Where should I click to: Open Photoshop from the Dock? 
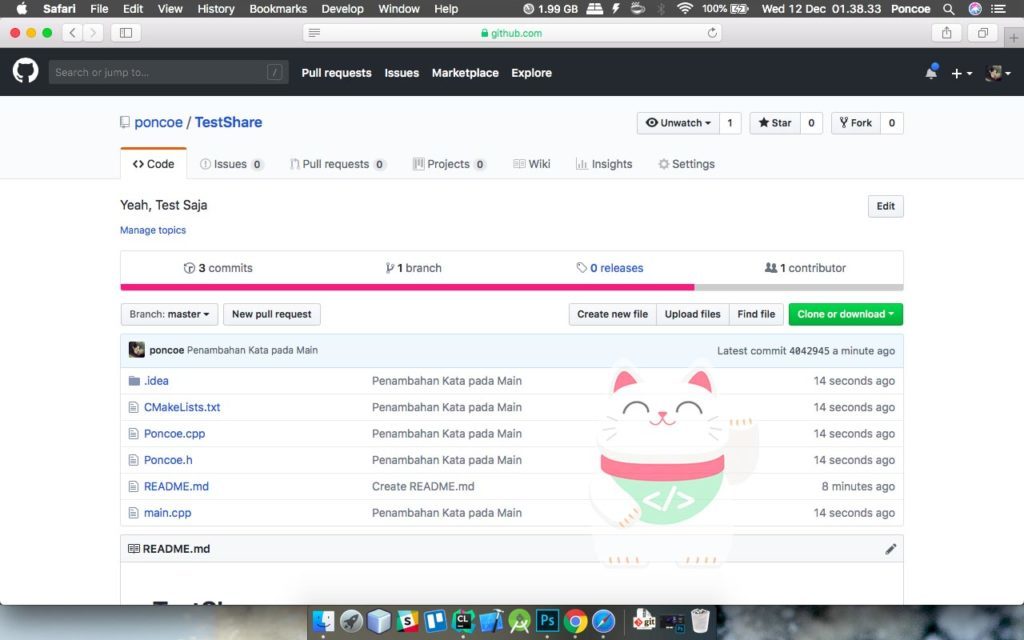[x=547, y=621]
